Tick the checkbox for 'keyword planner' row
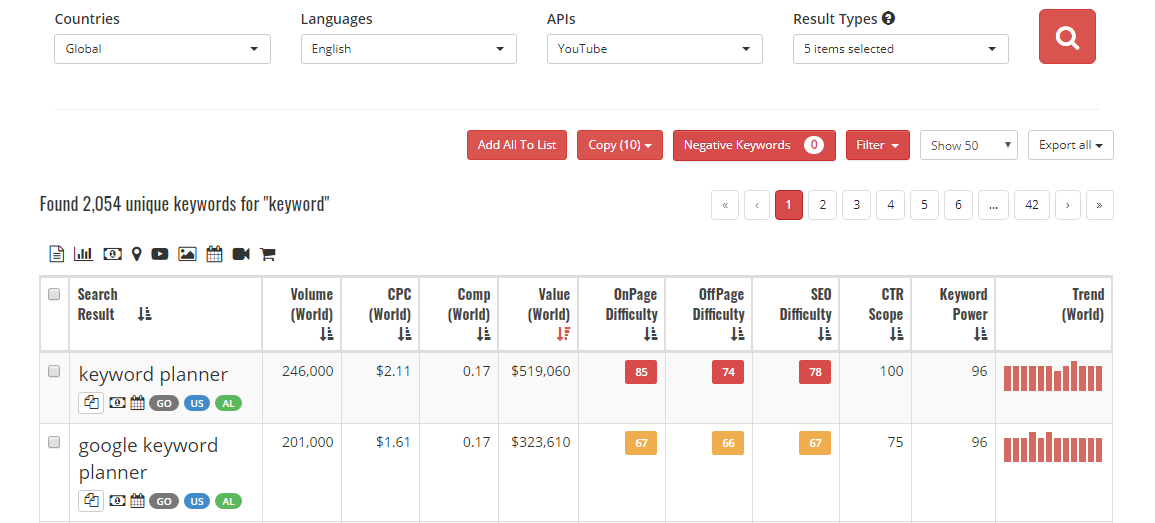Screen dimensions: 1155x523 pyautogui.click(x=54, y=371)
